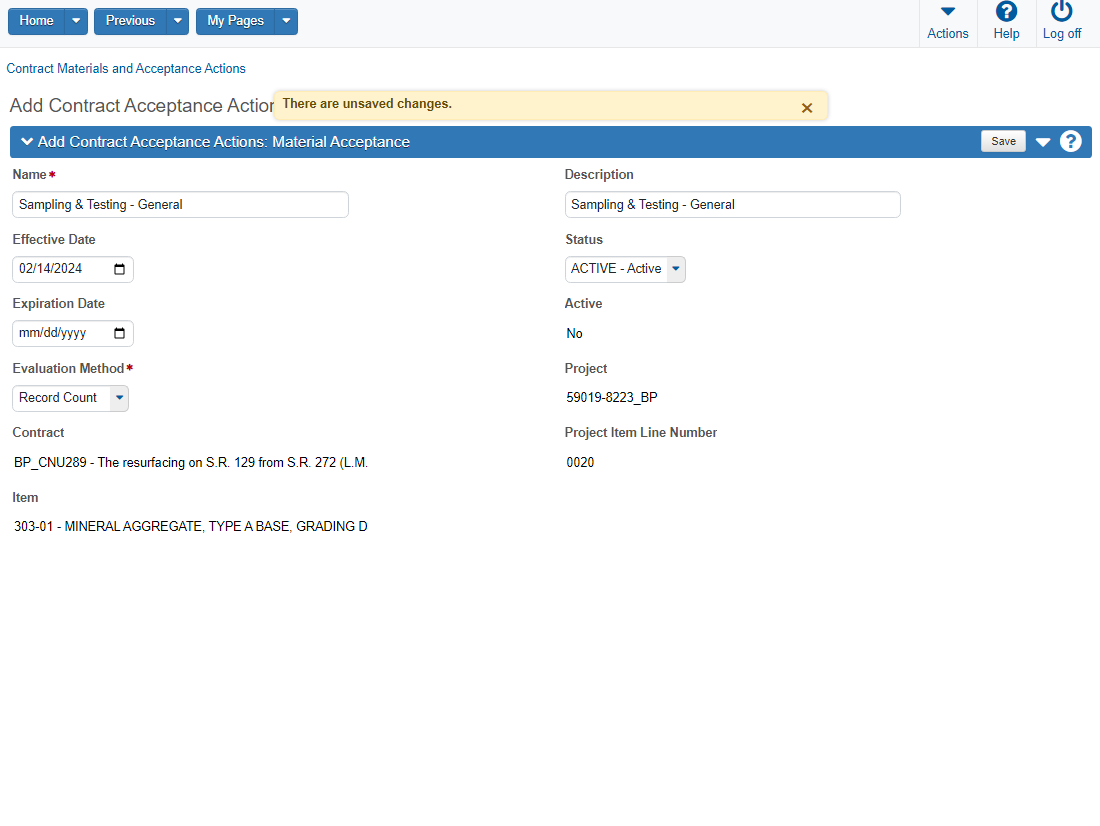1100x826 pixels.
Task: Open the component actions menu arrow beside Save
Action: 1043,142
